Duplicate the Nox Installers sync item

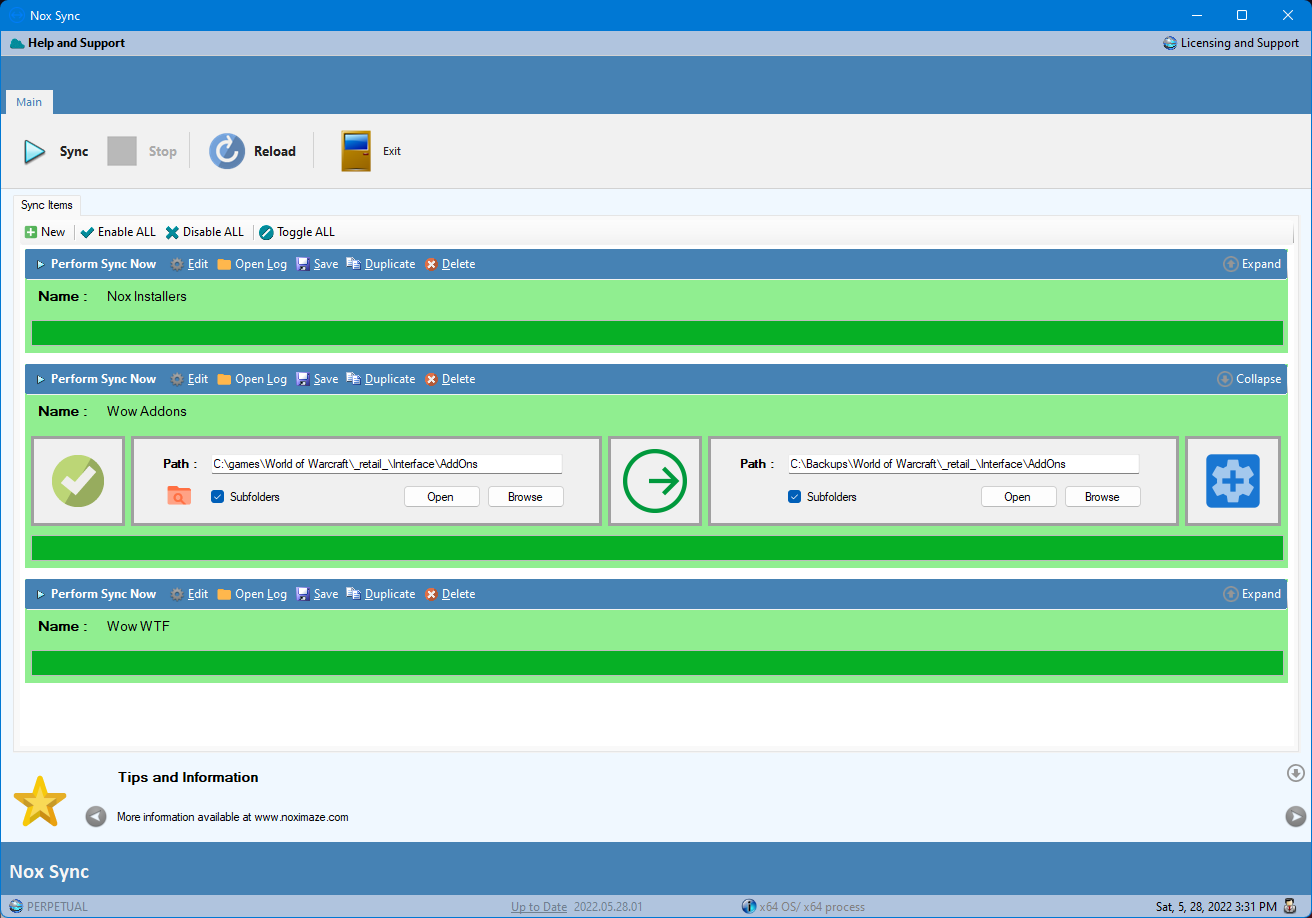[x=381, y=264]
